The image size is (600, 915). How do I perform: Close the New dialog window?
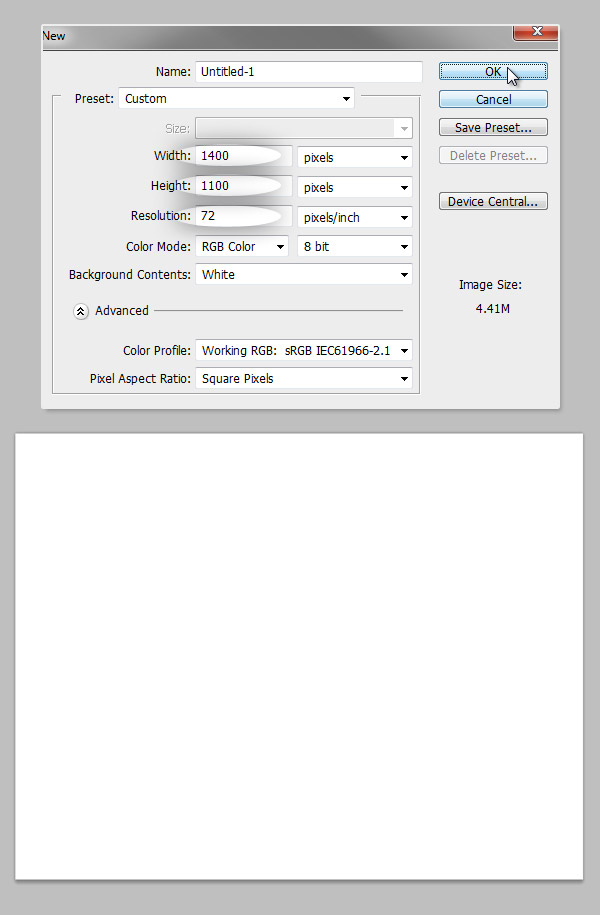(x=536, y=32)
